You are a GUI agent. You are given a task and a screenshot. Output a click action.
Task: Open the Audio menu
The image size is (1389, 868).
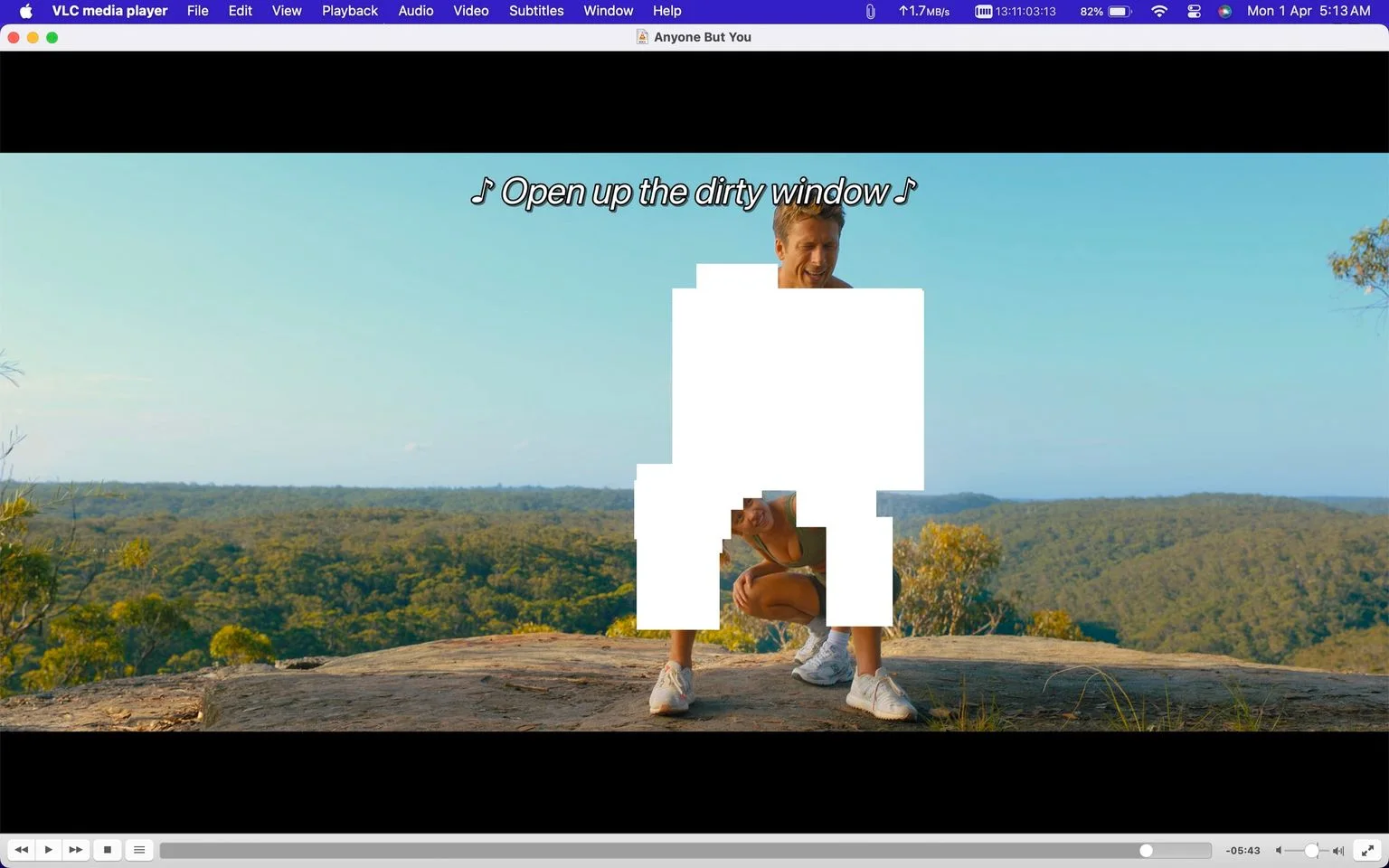pos(416,11)
